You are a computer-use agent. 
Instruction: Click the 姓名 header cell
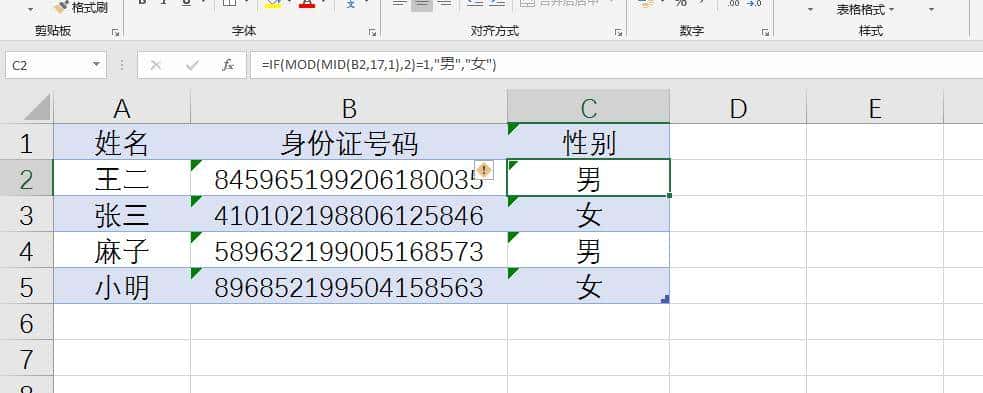[122, 142]
